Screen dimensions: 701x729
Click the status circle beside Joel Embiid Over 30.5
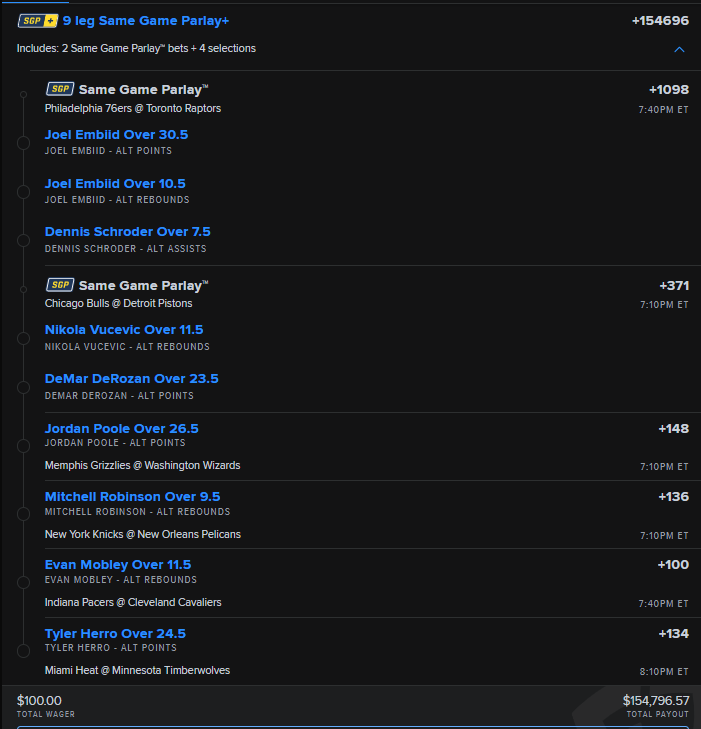pos(23,143)
